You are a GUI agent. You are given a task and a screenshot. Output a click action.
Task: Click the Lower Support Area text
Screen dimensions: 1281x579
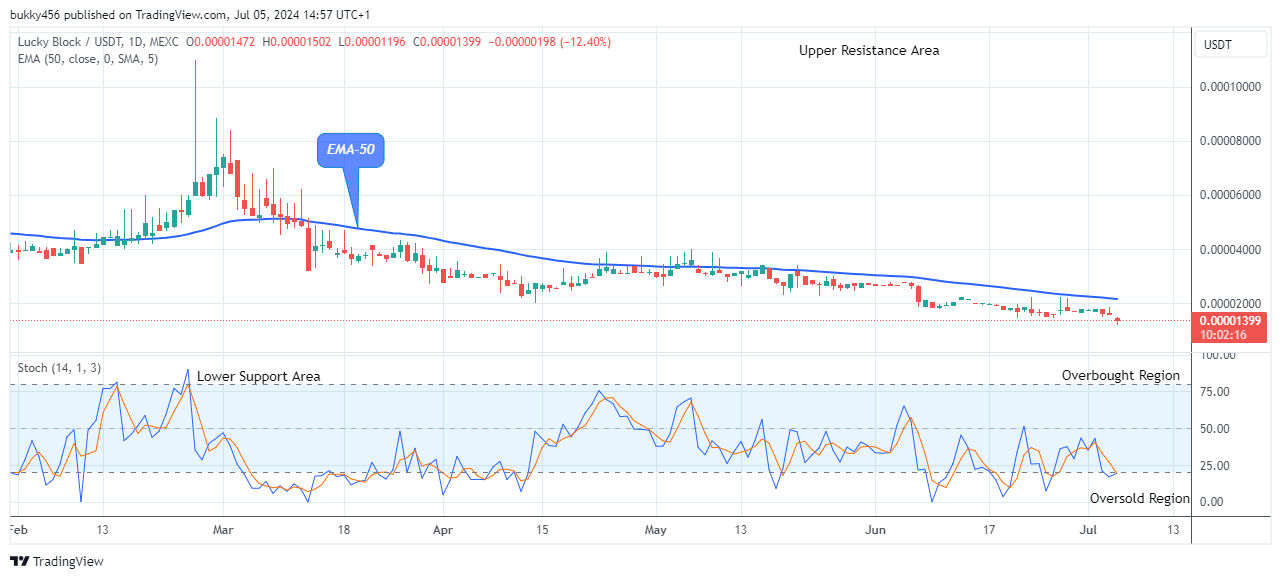pos(259,376)
